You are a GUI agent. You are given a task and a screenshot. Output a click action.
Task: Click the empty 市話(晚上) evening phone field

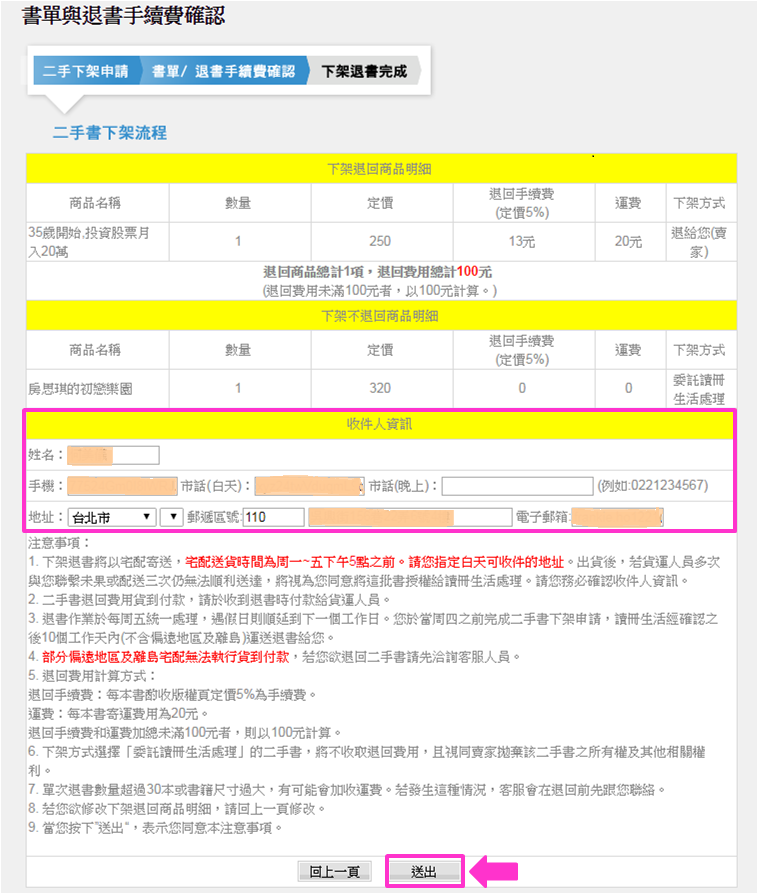516,487
